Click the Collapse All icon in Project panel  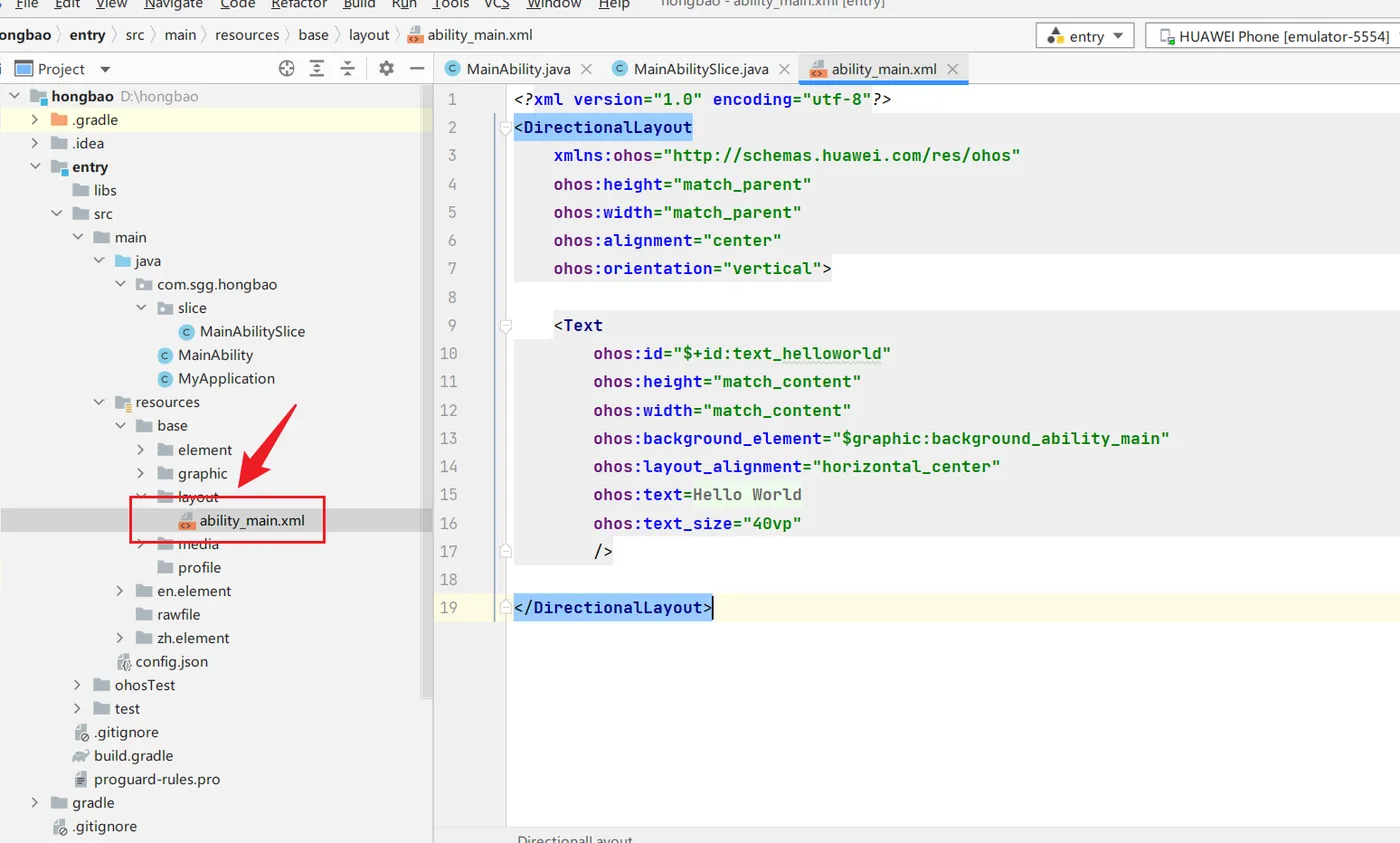pos(347,68)
